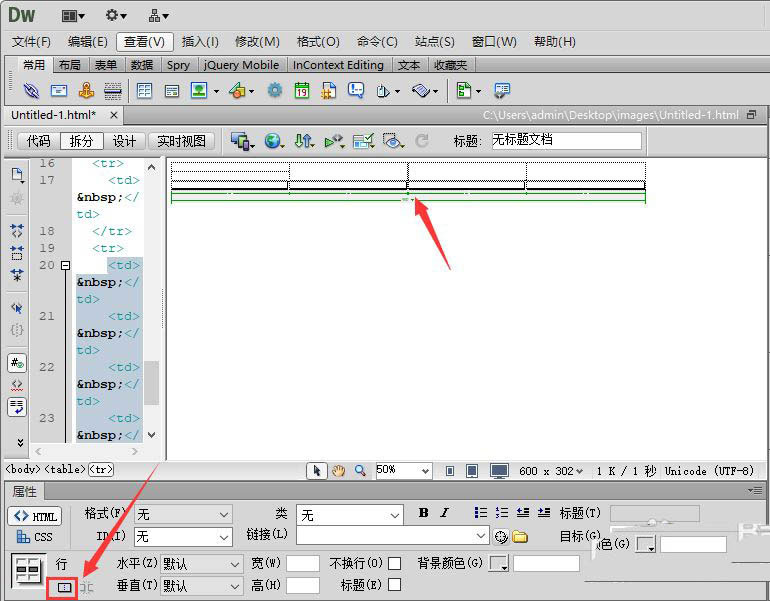
Task: Insert a named anchor icon
Action: pyautogui.click(x=86, y=90)
